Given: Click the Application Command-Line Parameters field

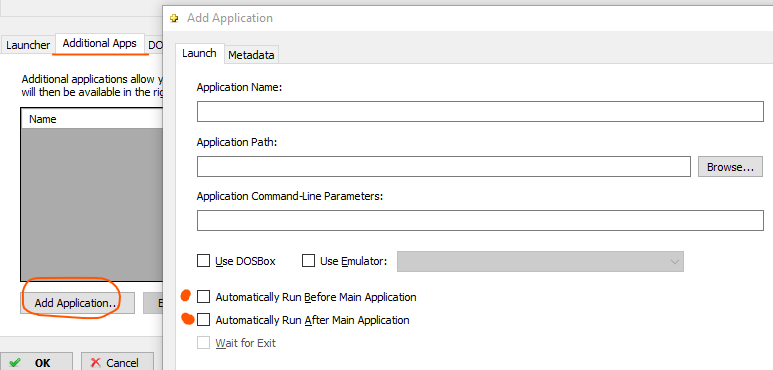Looking at the screenshot, I should pos(480,220).
